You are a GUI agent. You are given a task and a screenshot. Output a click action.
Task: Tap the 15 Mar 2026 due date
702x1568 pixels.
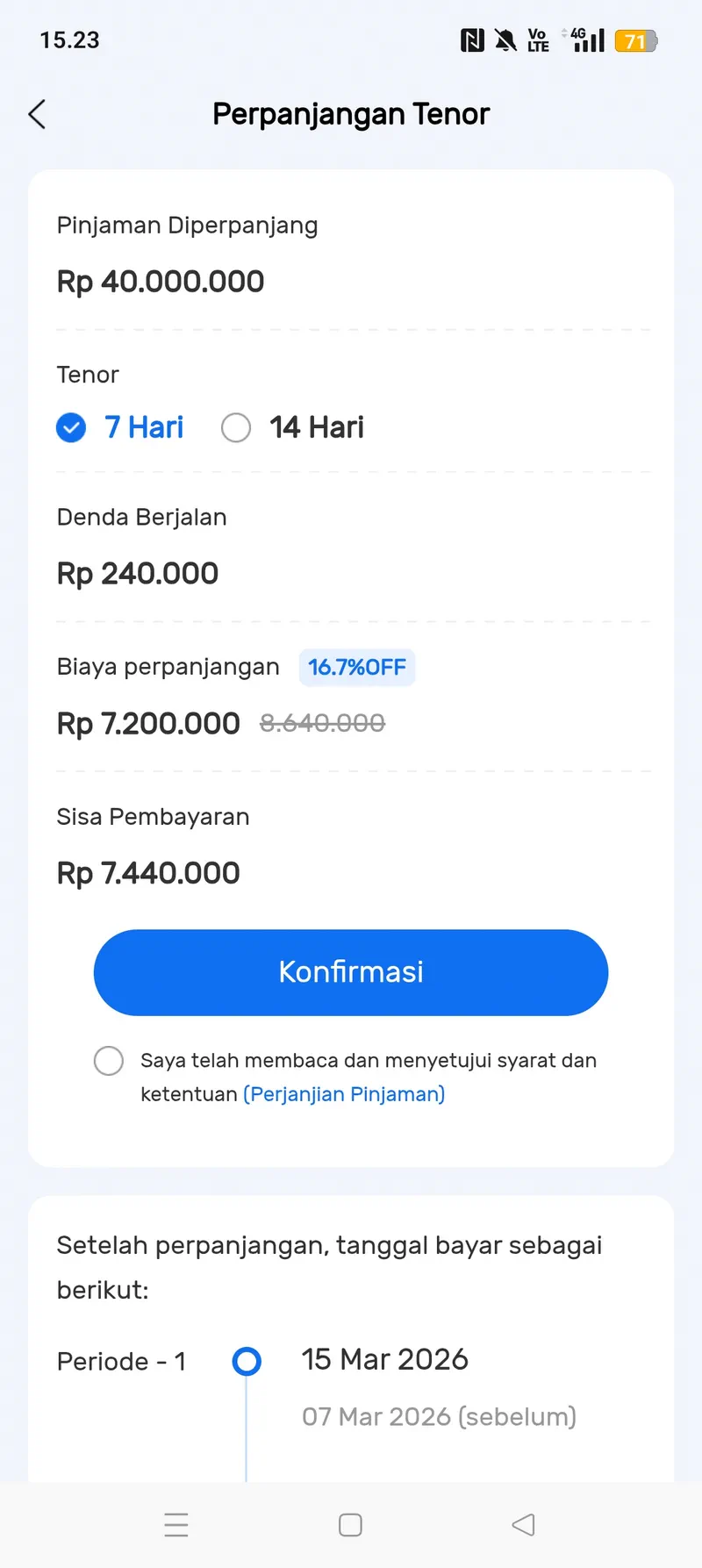point(384,1359)
